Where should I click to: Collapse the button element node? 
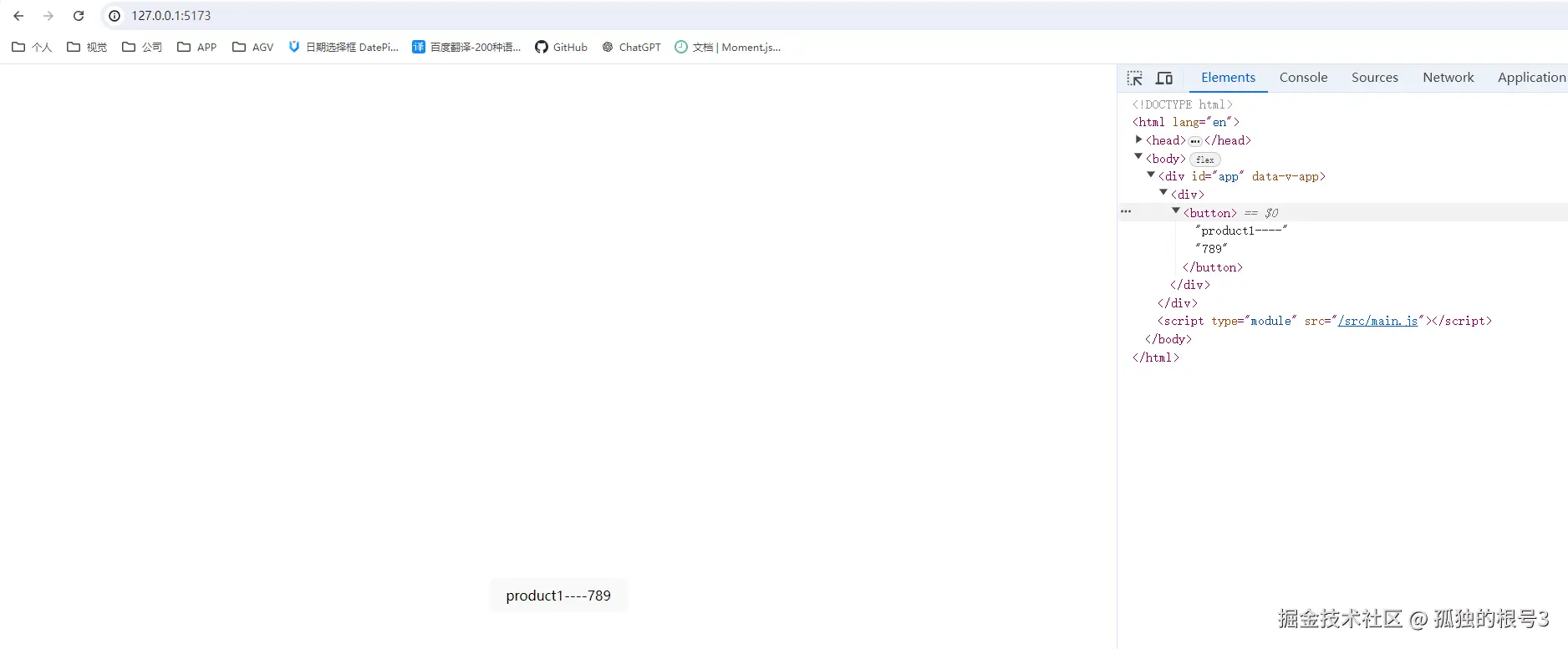click(1176, 211)
